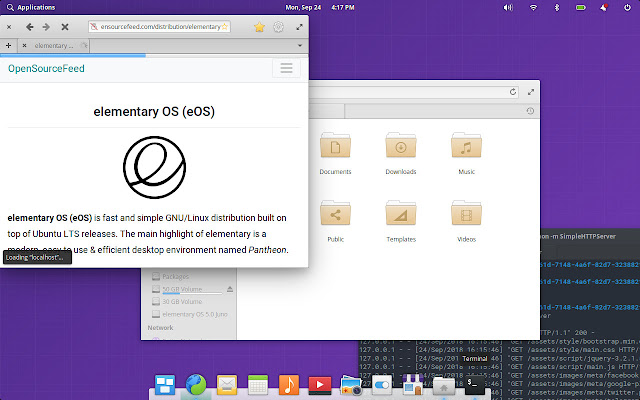Open the Files app from dock
The height and width of the screenshot is (400, 640).
pyautogui.click(x=444, y=384)
